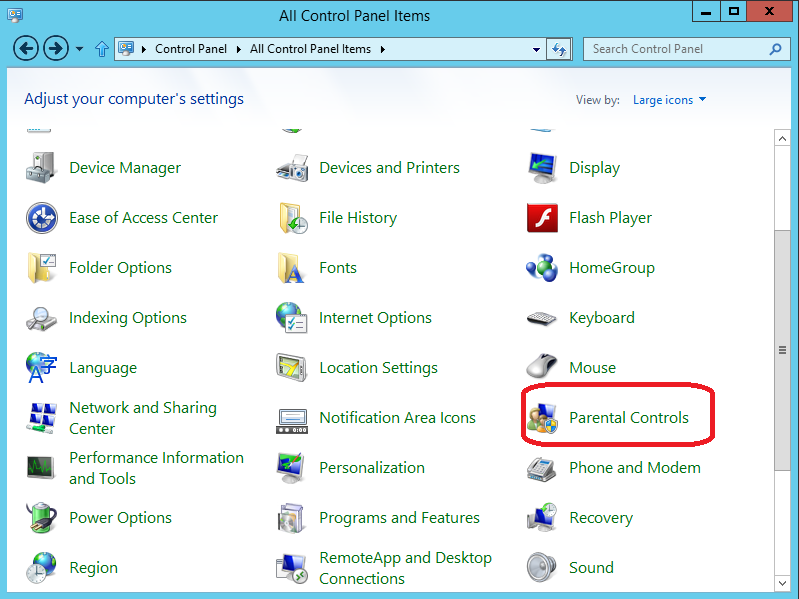Click All Control Panel Items breadcrumb
The height and width of the screenshot is (599, 799).
coord(310,49)
